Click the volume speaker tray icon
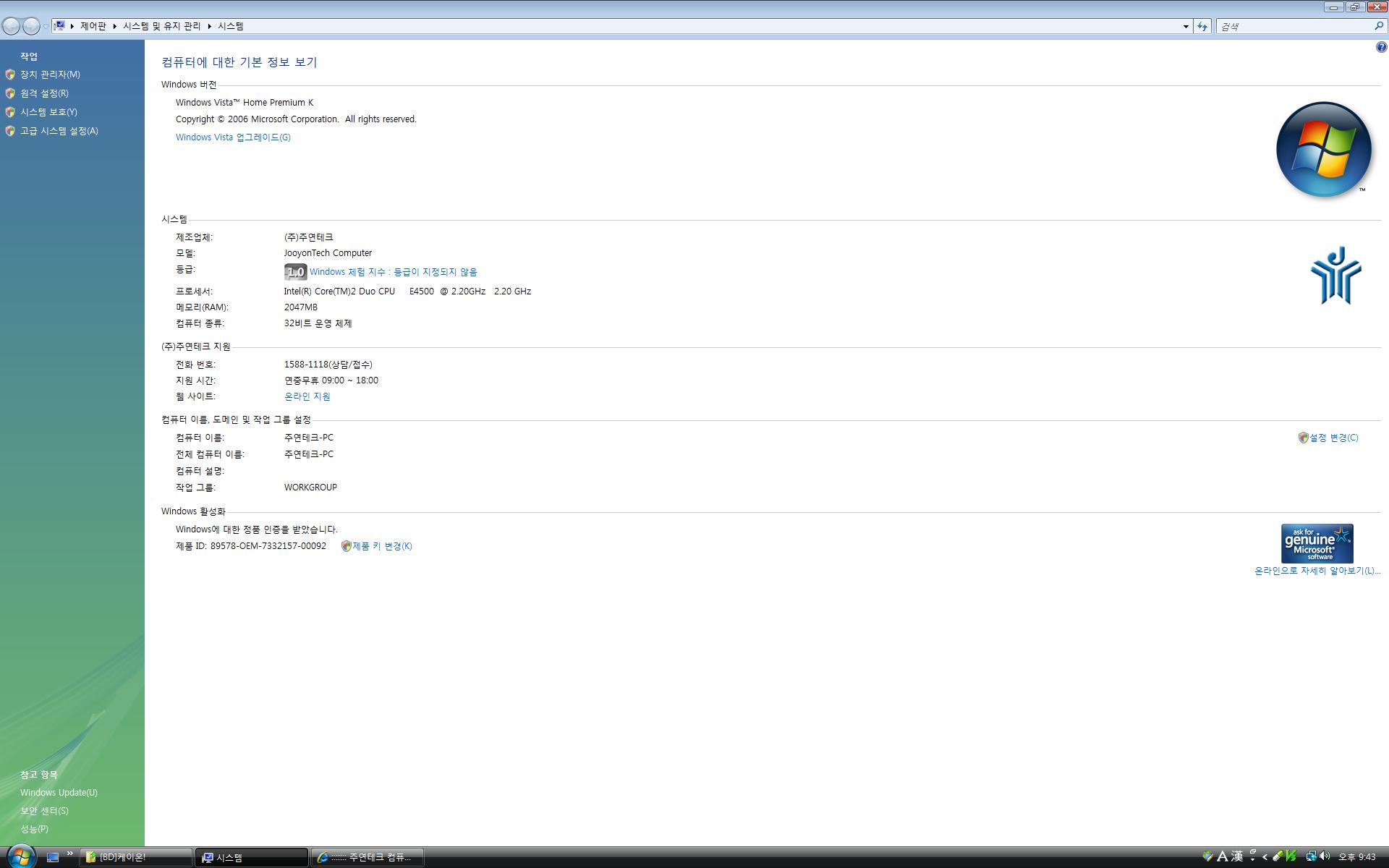This screenshot has height=868, width=1389. click(1325, 856)
